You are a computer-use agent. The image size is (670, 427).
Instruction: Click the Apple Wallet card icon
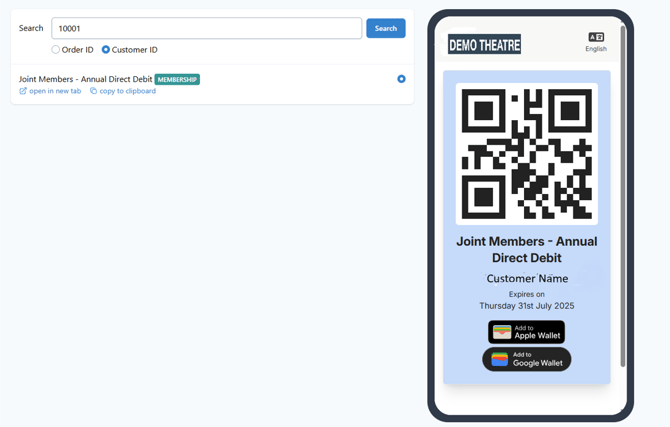point(502,332)
